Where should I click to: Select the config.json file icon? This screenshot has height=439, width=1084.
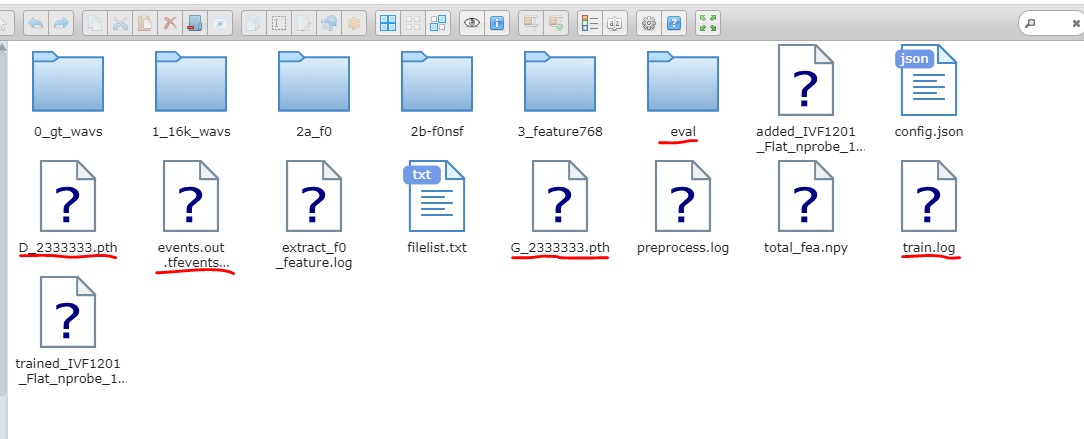point(928,80)
